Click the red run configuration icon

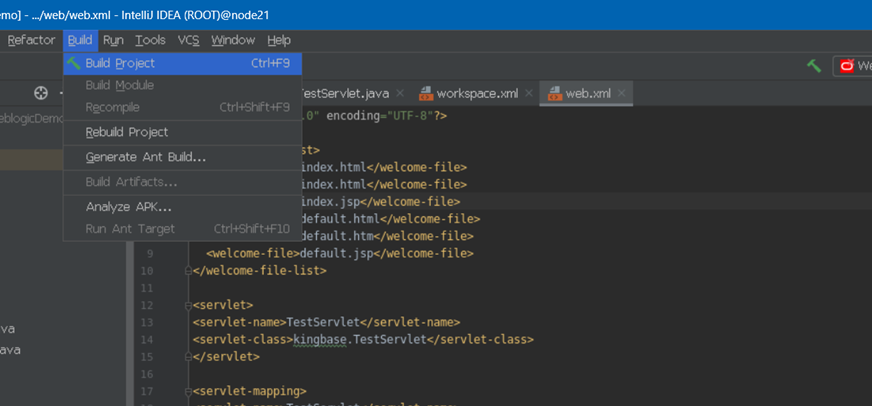(x=846, y=66)
